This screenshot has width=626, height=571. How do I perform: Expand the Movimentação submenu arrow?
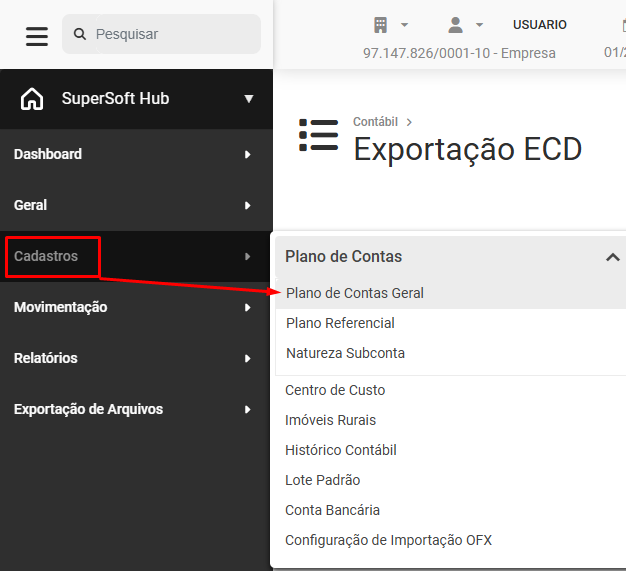(x=248, y=307)
